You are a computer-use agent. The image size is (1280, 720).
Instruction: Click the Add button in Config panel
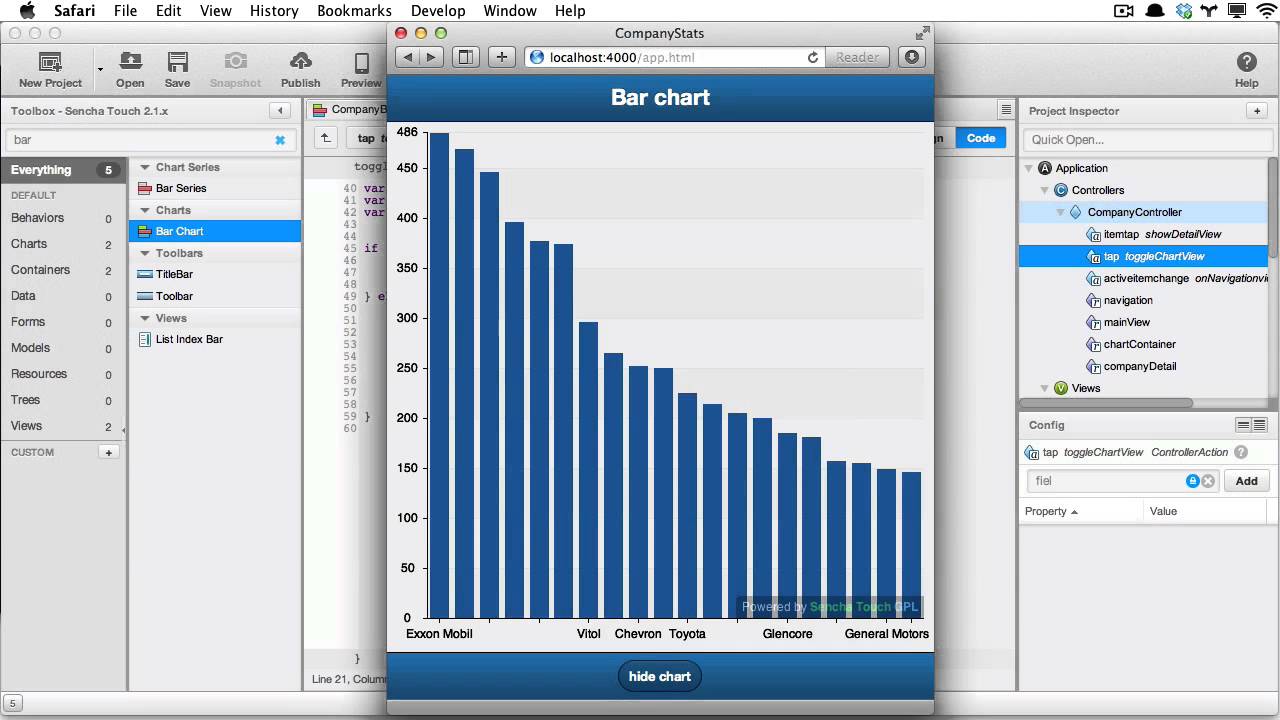tap(1246, 481)
